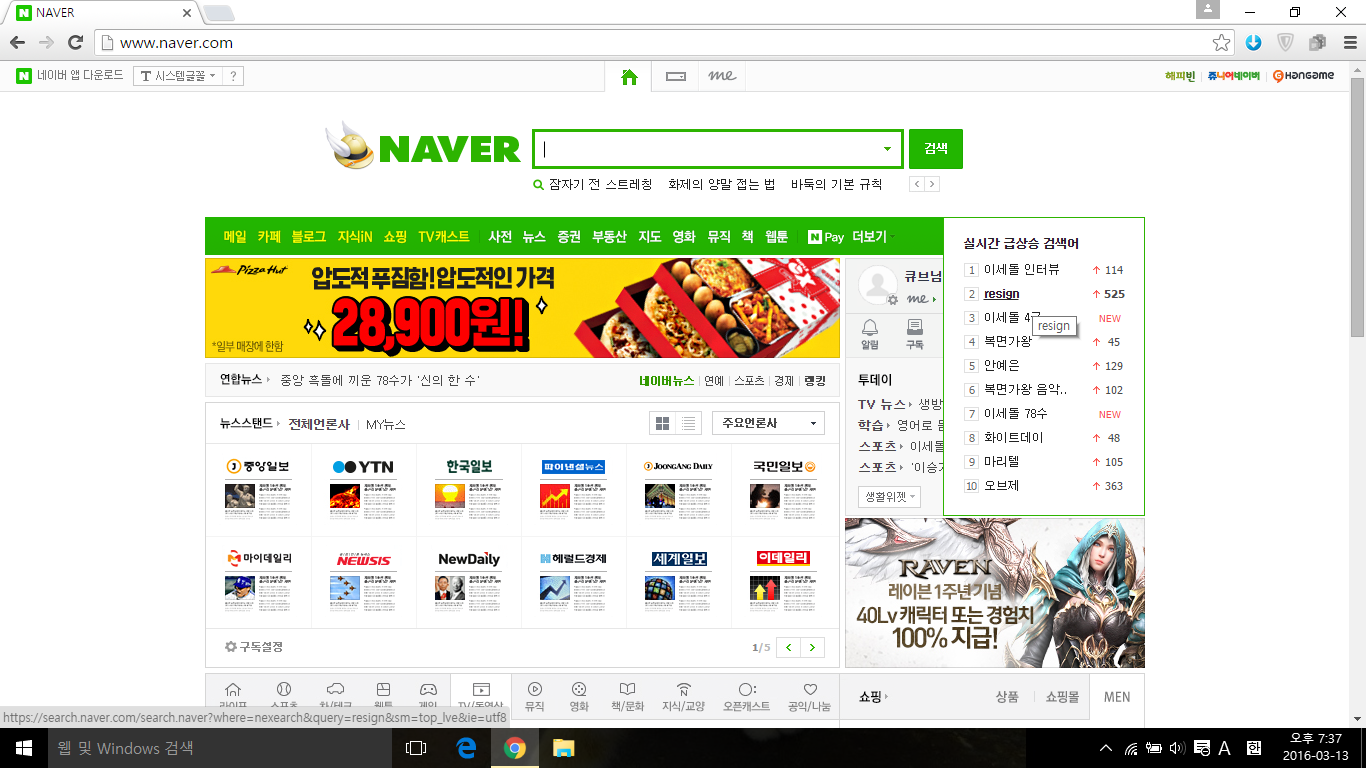Click the Hangame link at top right
Screen dimensions: 1366x768
coord(1304,76)
